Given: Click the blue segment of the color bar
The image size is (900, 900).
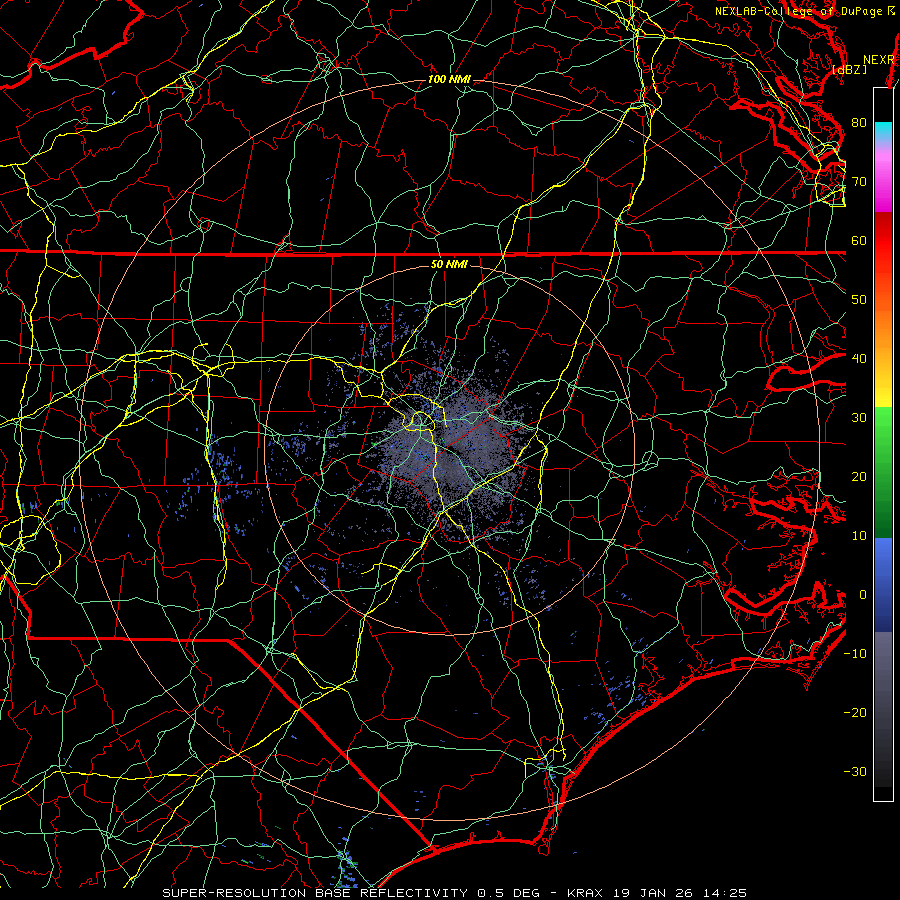Looking at the screenshot, I should pos(883,584).
